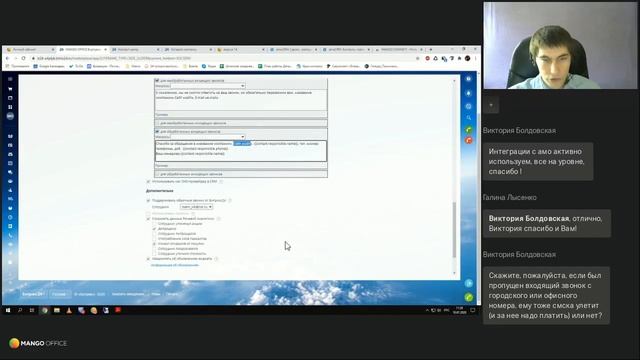Open the Сотрудник employee dropdown
Viewport: 640px width, 360px height.
196,207
